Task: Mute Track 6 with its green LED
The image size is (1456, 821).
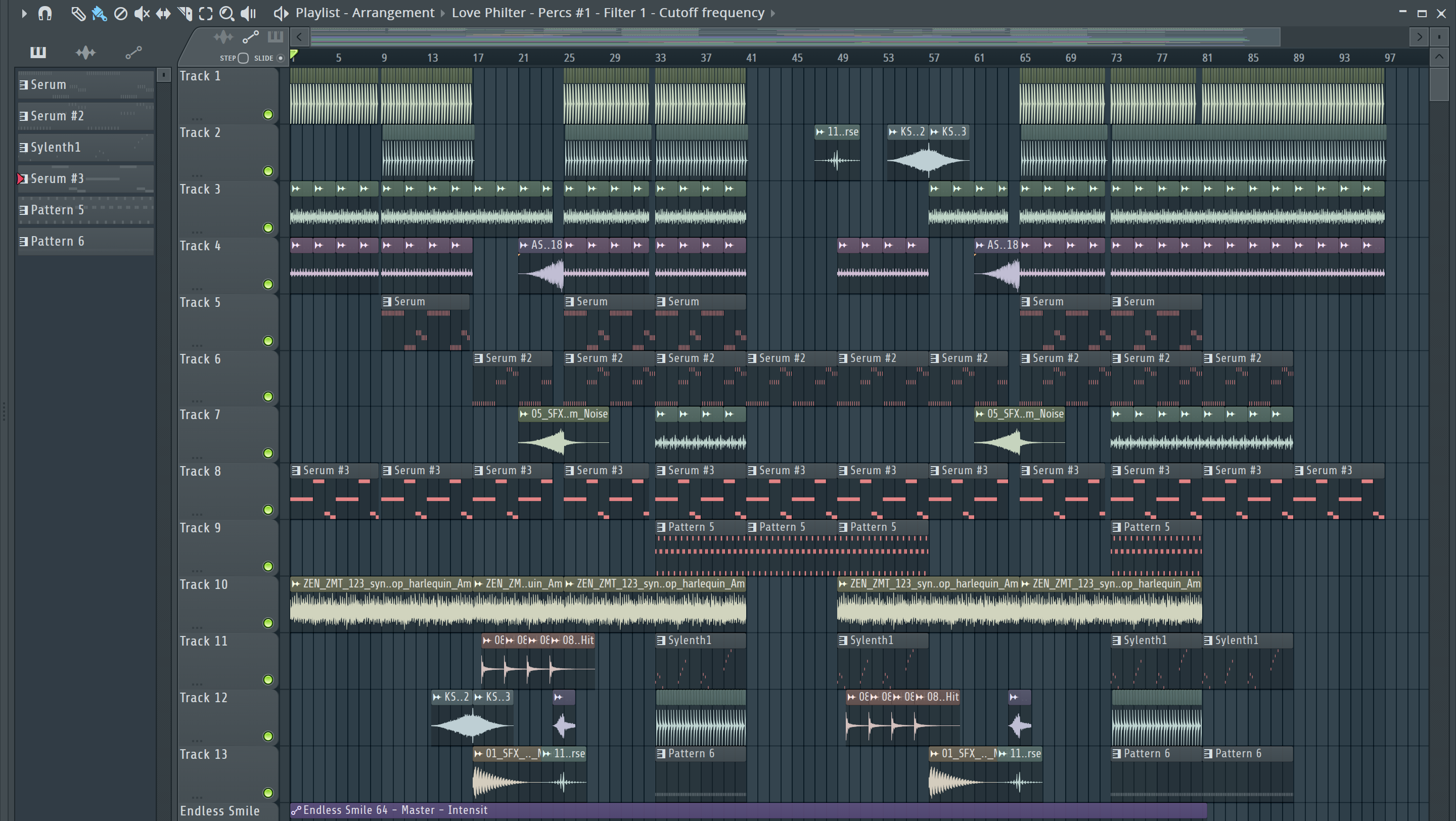Action: click(268, 397)
